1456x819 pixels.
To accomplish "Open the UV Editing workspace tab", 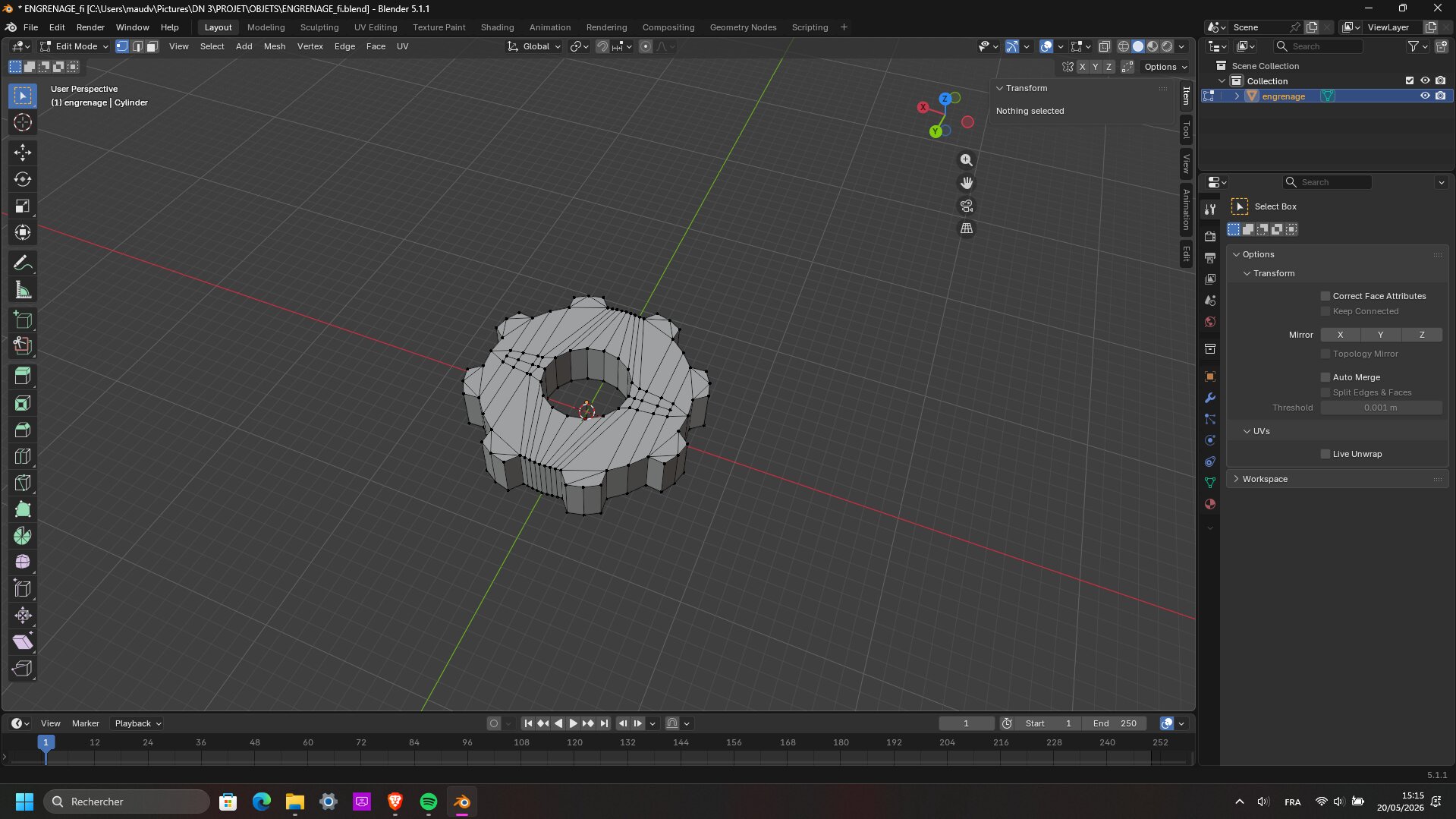I will coord(376,27).
